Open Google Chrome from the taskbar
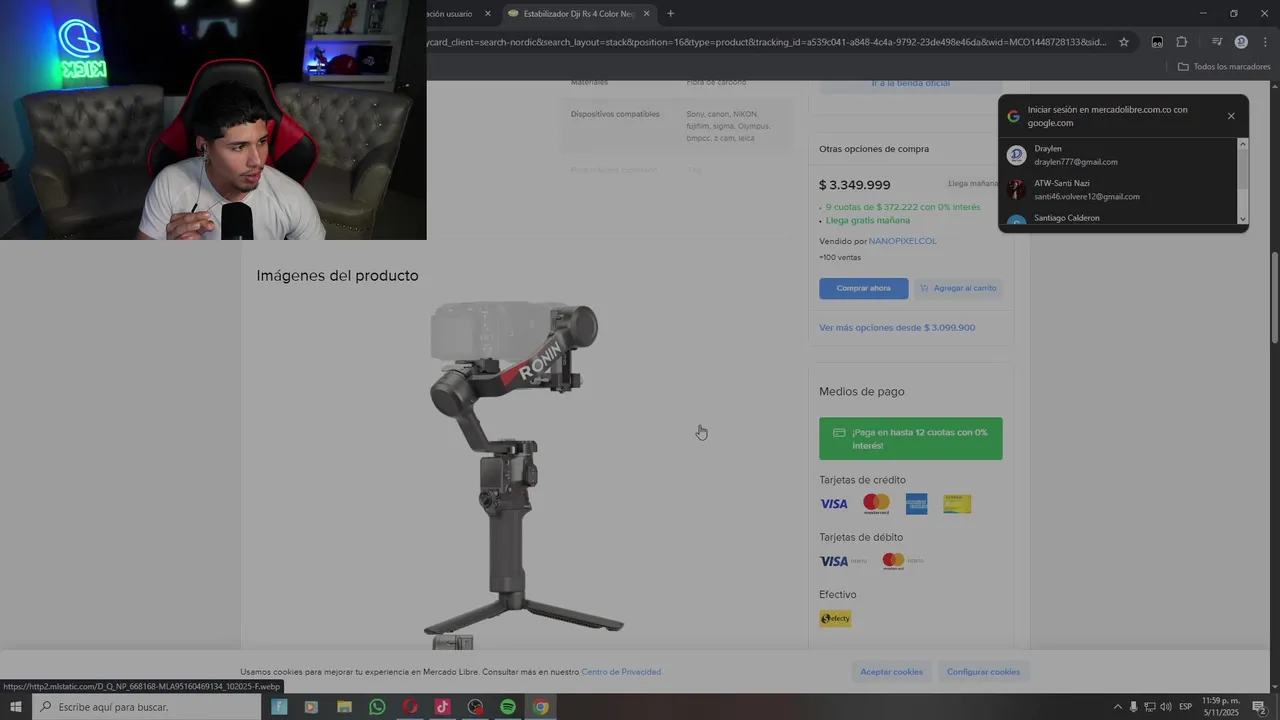The height and width of the screenshot is (720, 1280). 540,707
